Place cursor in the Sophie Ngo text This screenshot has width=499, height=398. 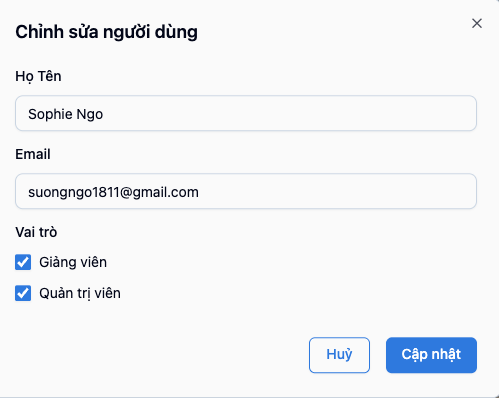pyautogui.click(x=66, y=114)
